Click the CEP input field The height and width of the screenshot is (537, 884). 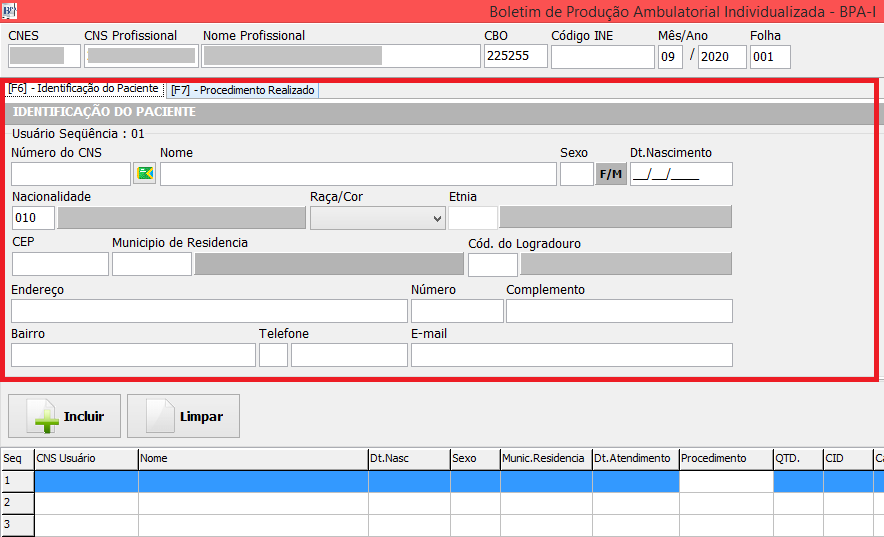click(60, 264)
